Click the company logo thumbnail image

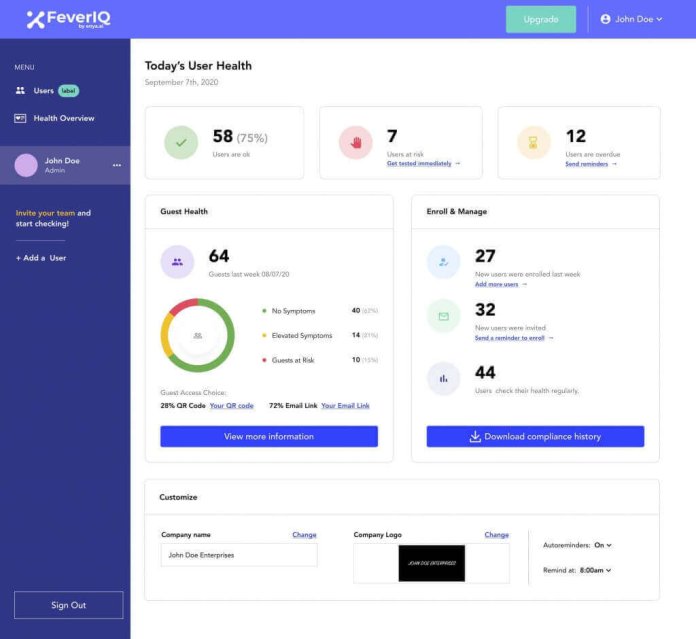431,563
